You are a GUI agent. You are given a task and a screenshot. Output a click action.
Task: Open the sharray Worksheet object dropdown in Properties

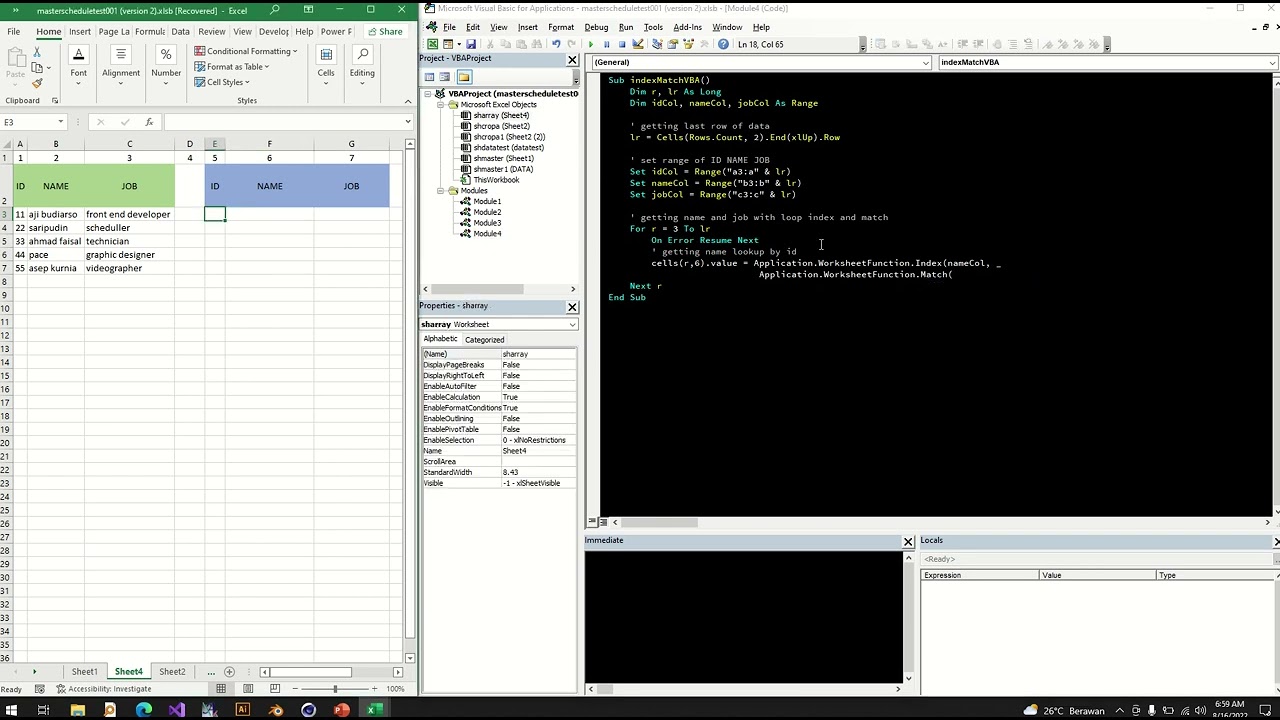click(572, 324)
